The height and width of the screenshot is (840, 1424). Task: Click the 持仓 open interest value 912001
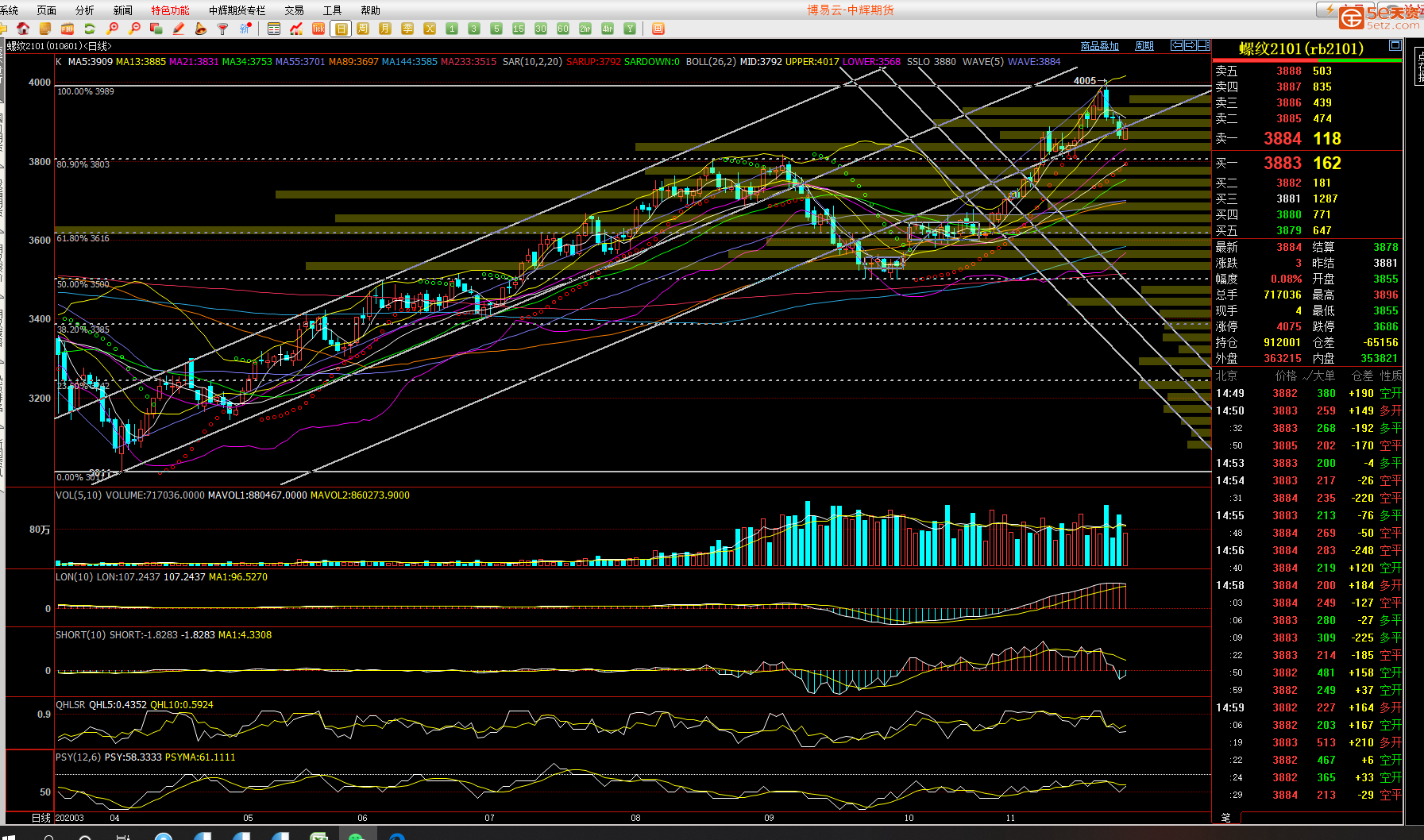[x=1283, y=342]
